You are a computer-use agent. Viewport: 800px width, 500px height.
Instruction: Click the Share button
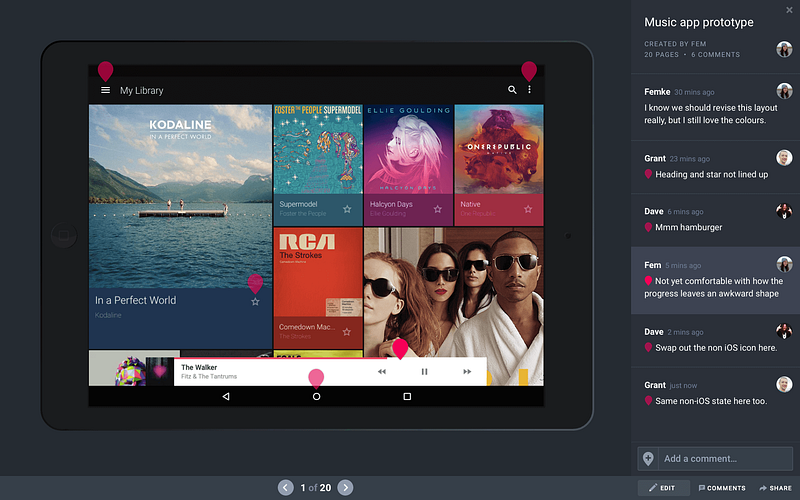point(775,488)
